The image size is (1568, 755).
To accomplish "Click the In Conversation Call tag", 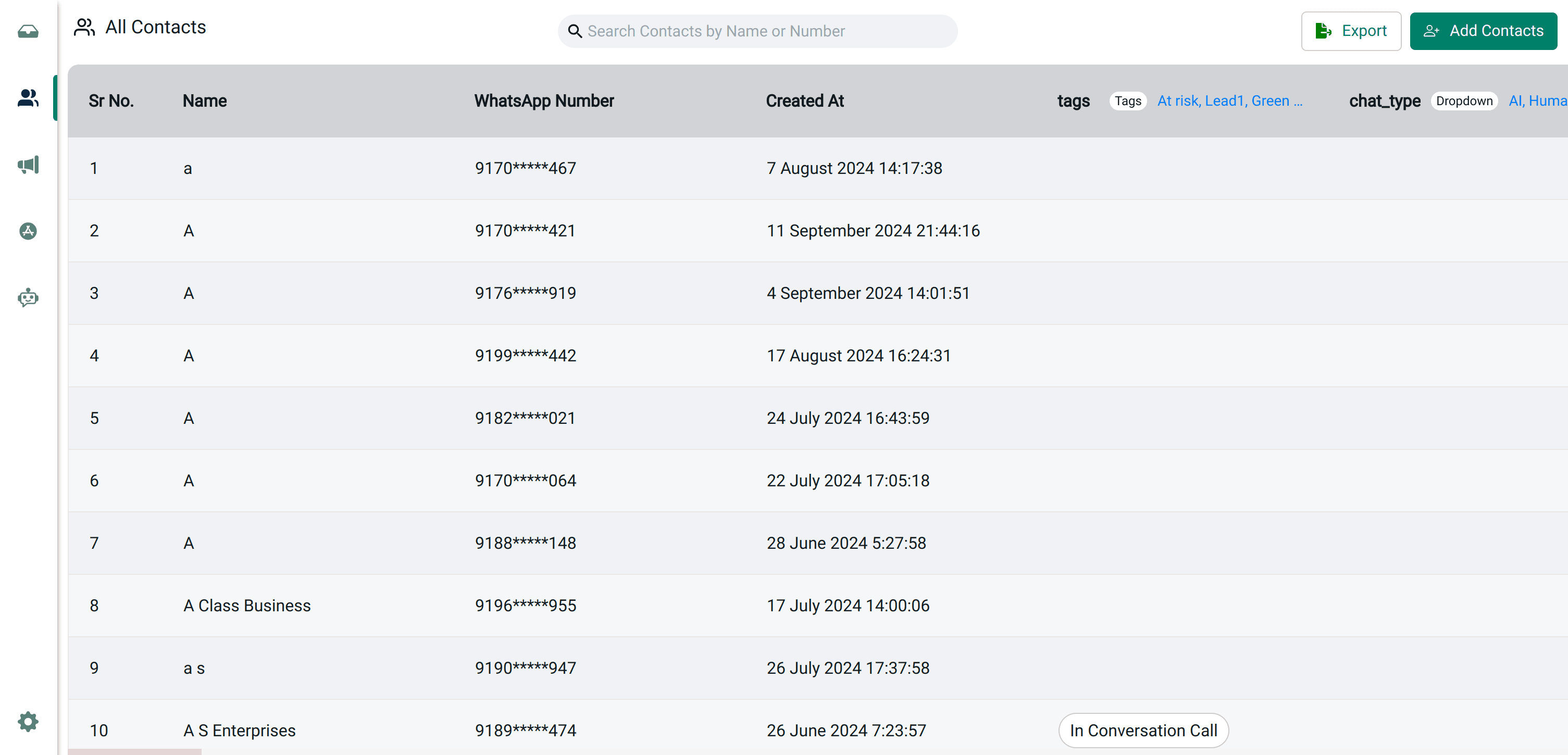I will click(1143, 730).
